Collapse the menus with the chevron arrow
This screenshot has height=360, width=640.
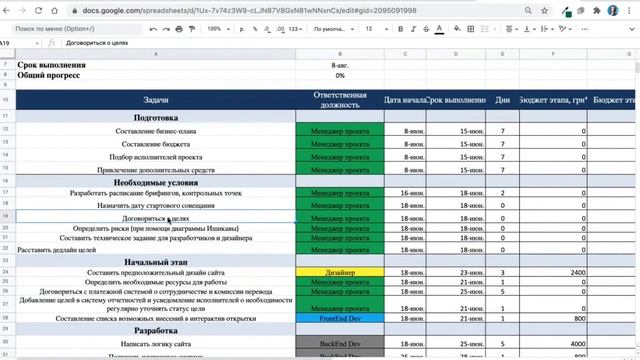click(631, 29)
